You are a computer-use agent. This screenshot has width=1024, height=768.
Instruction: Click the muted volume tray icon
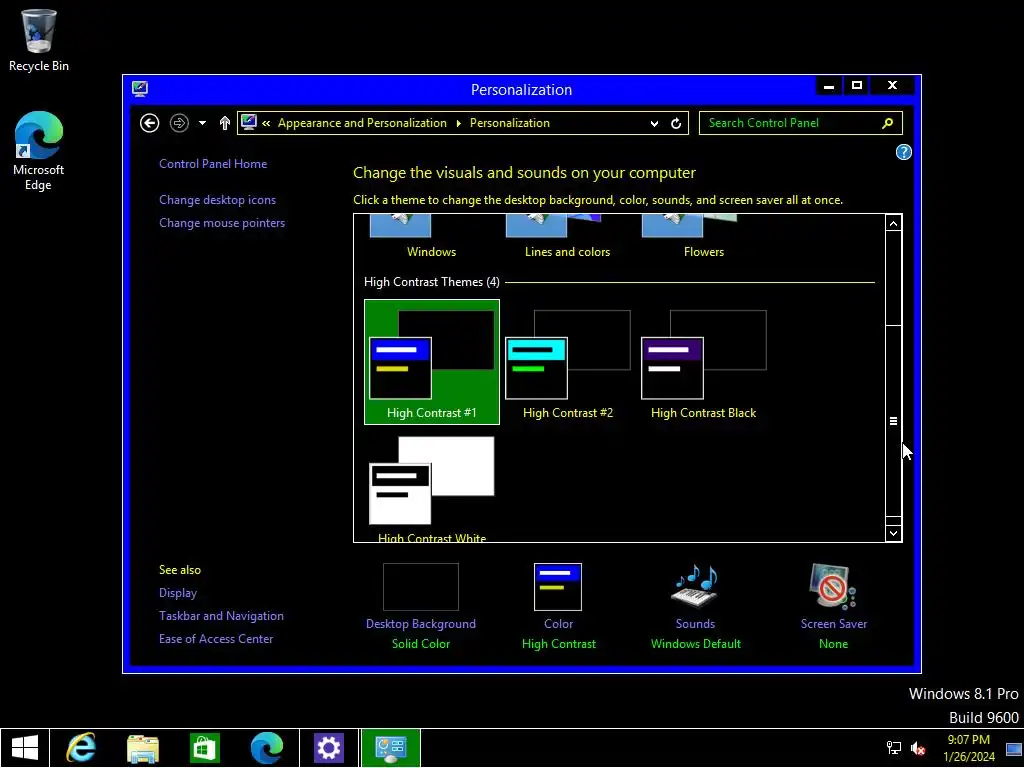point(918,748)
